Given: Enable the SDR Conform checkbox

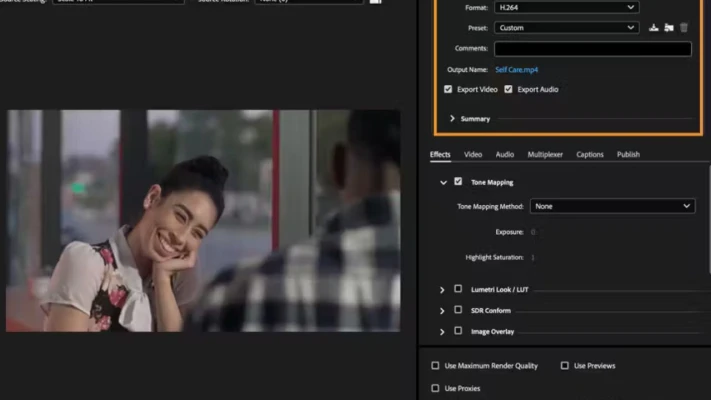Looking at the screenshot, I should click(x=458, y=310).
